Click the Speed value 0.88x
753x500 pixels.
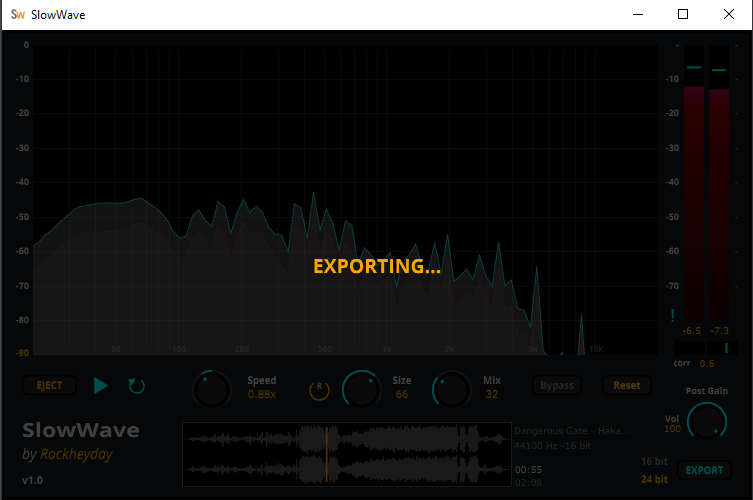(262, 394)
